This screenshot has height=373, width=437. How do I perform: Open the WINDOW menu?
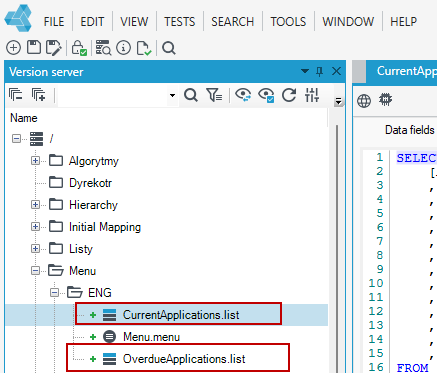click(348, 22)
